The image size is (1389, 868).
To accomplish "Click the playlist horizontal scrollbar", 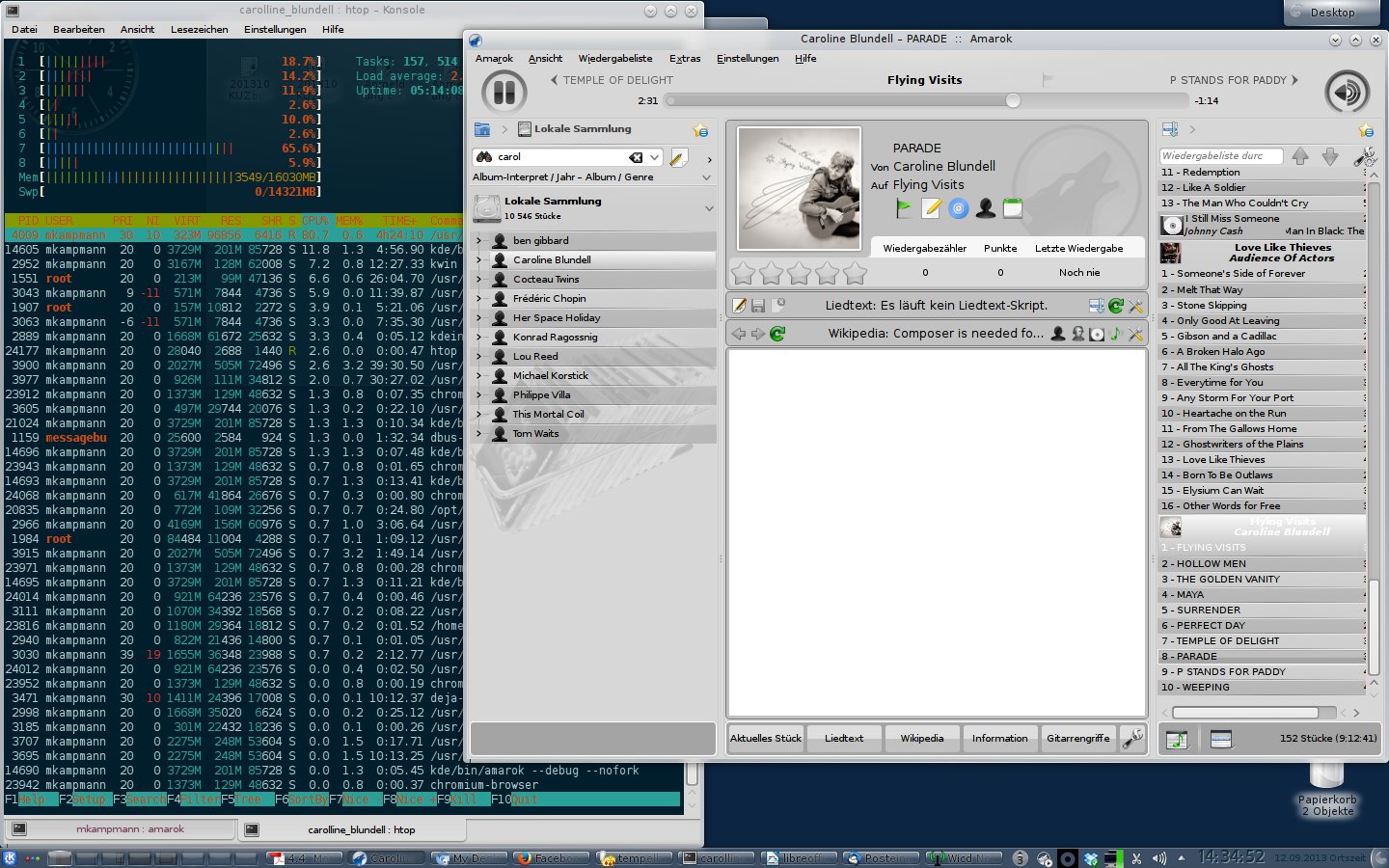I will click(1245, 713).
